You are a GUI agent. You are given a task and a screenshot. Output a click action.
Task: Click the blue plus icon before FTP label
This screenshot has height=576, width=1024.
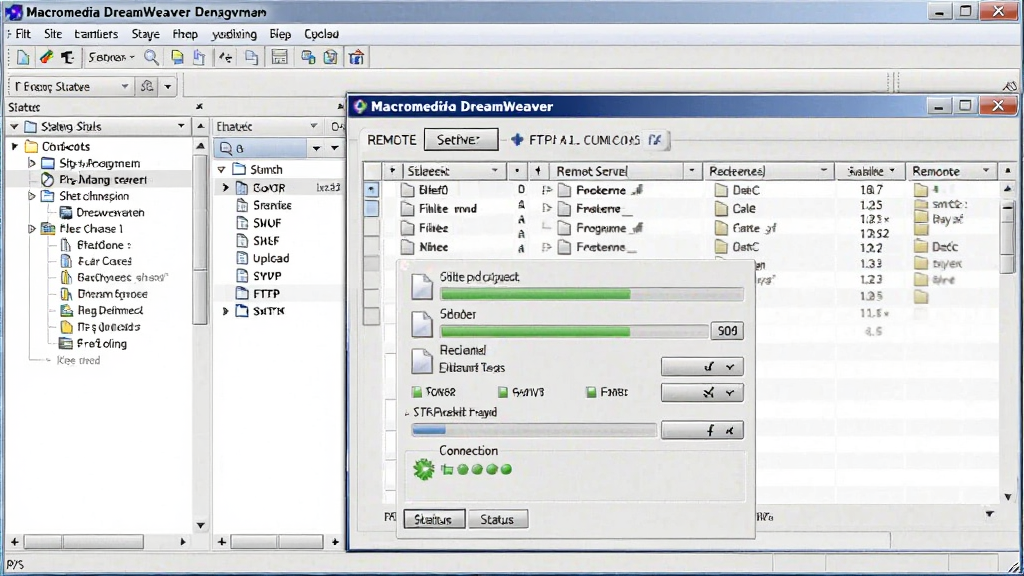click(517, 140)
